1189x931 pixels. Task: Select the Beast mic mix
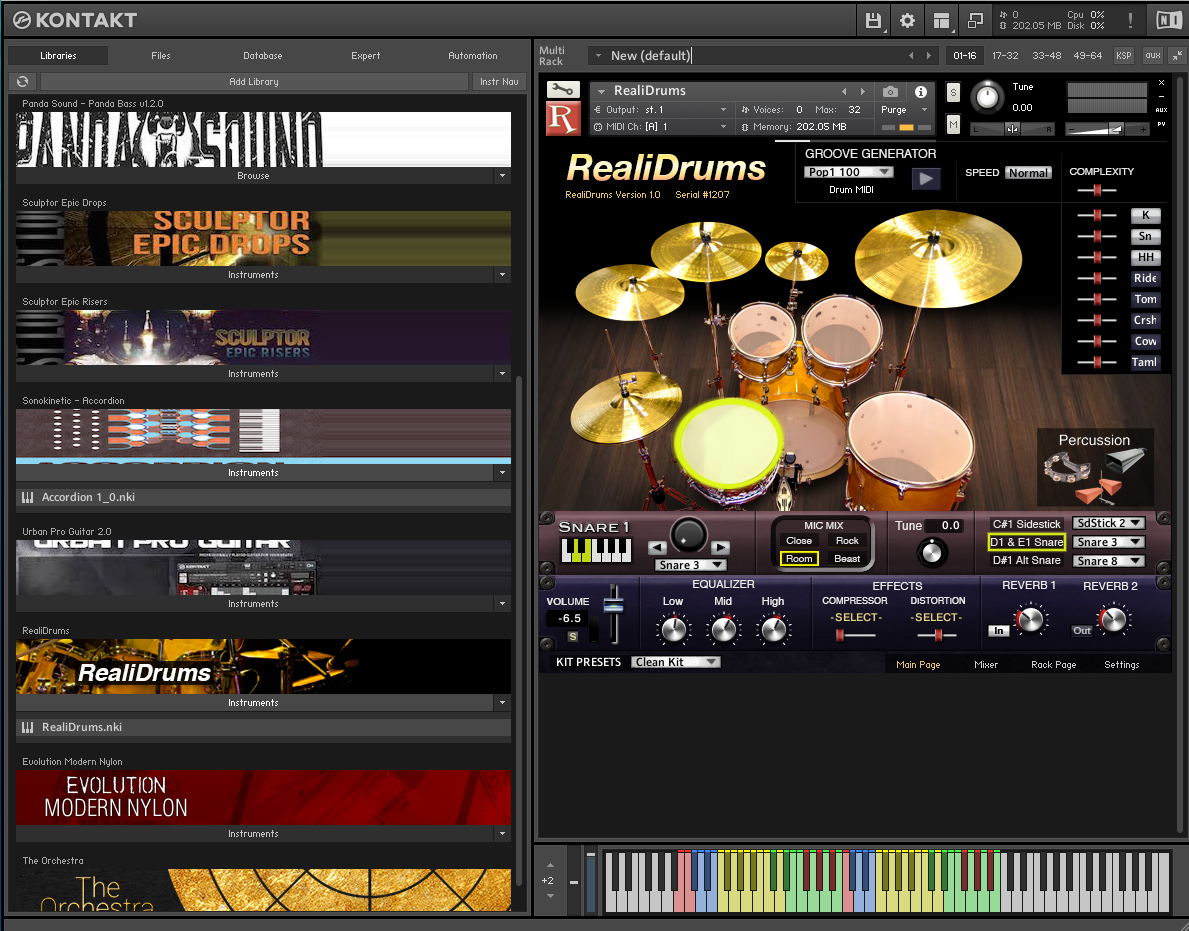(847, 559)
